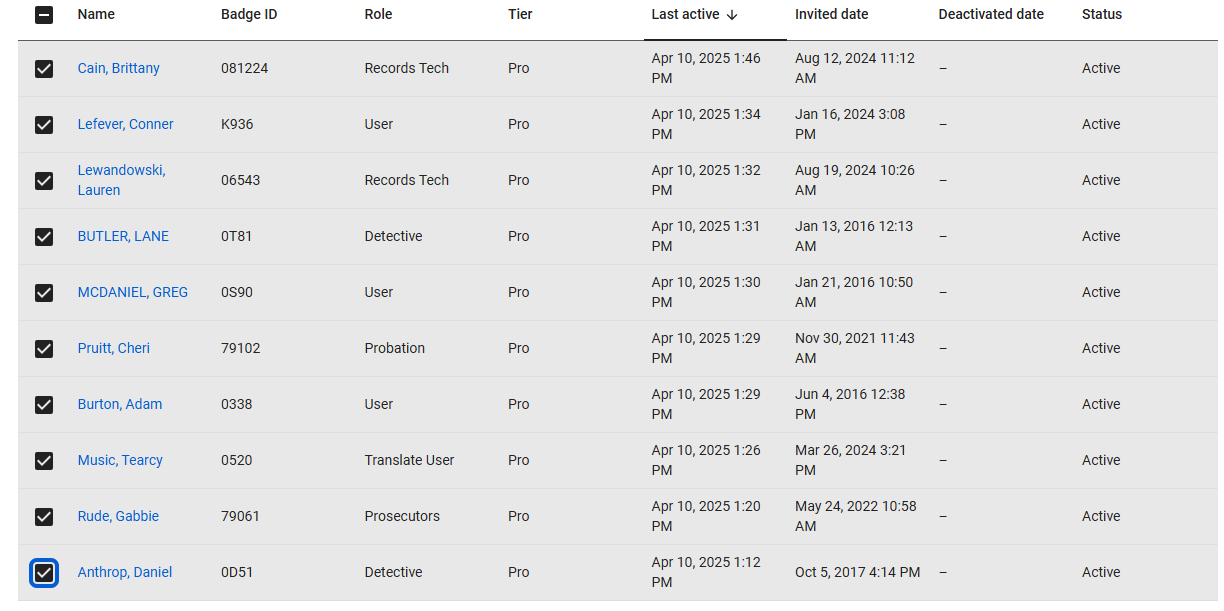Image resolution: width=1224 pixels, height=611 pixels.
Task: Sort the table by Name column
Action: [x=96, y=15]
